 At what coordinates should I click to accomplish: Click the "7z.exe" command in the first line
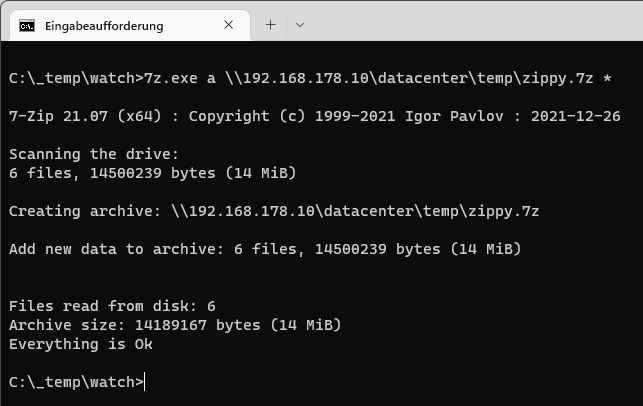click(x=171, y=78)
